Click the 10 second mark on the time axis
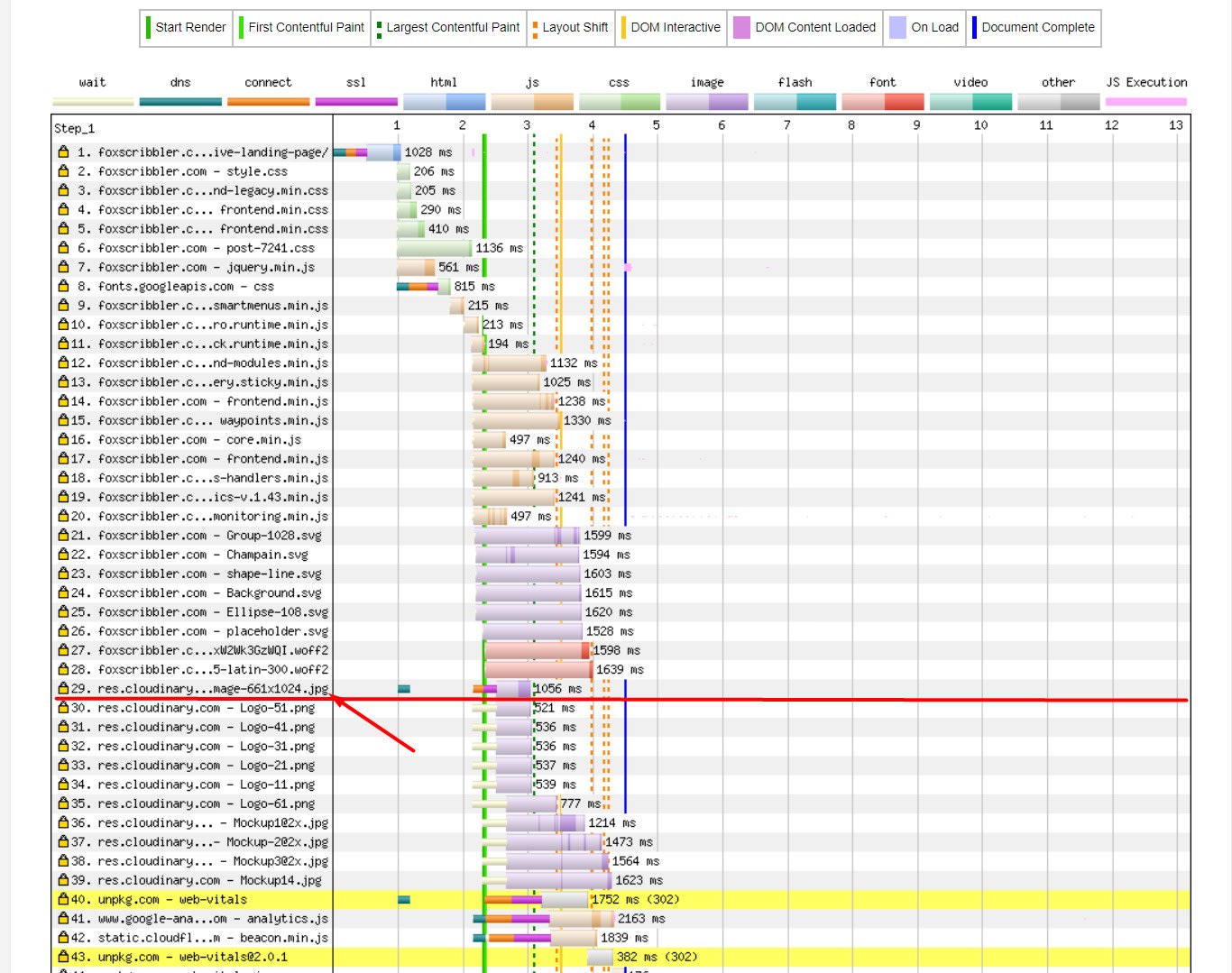1232x973 pixels. (980, 124)
